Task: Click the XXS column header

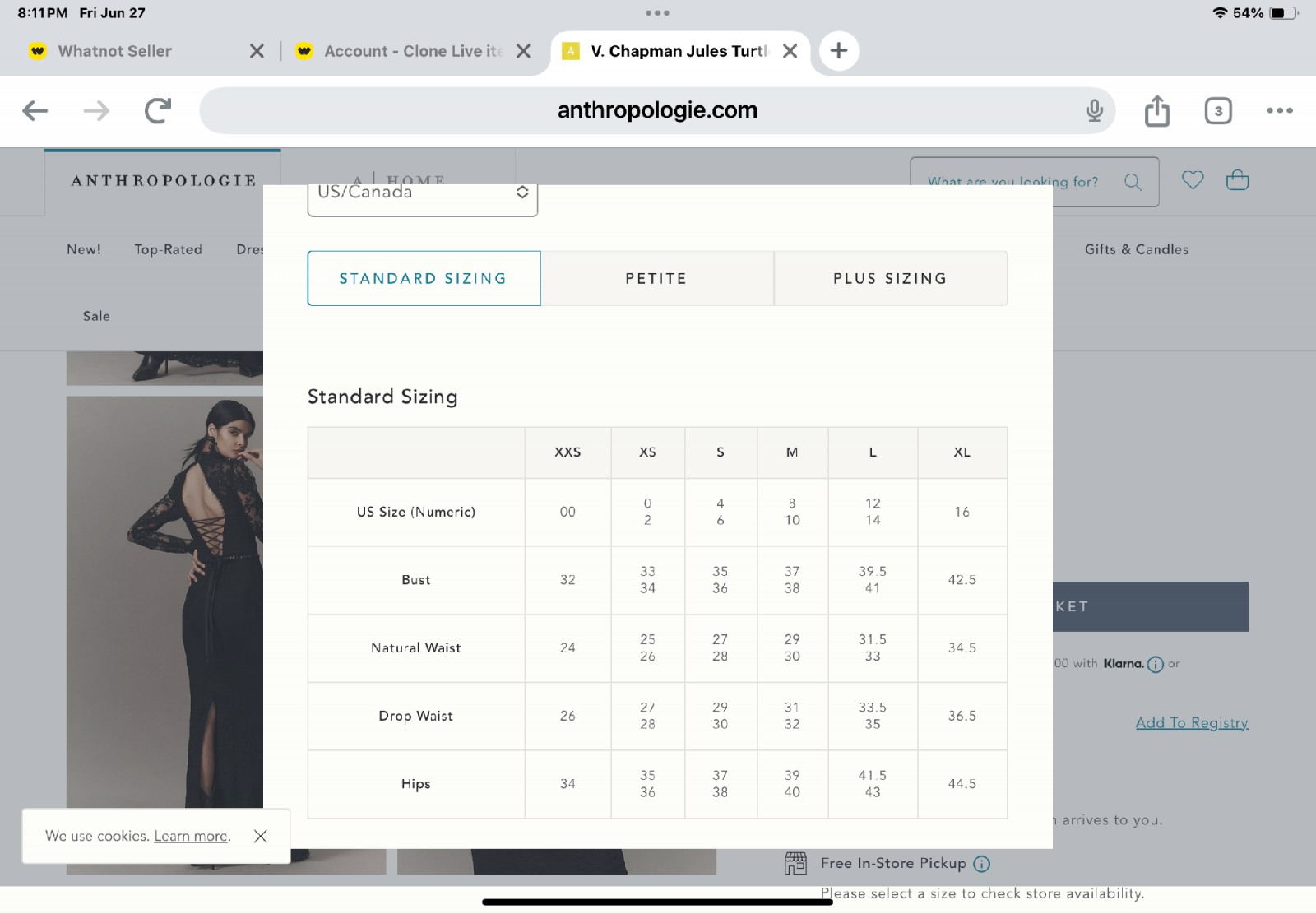Action: click(568, 452)
